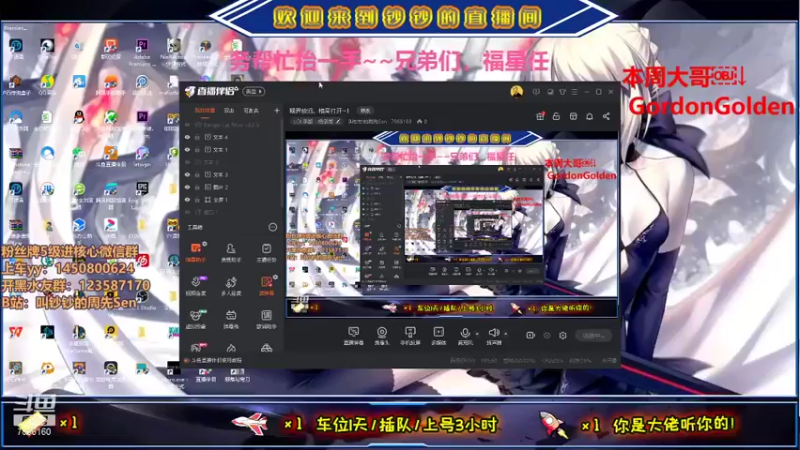
Task: Click the pill button after the stream title
Action: (365, 110)
